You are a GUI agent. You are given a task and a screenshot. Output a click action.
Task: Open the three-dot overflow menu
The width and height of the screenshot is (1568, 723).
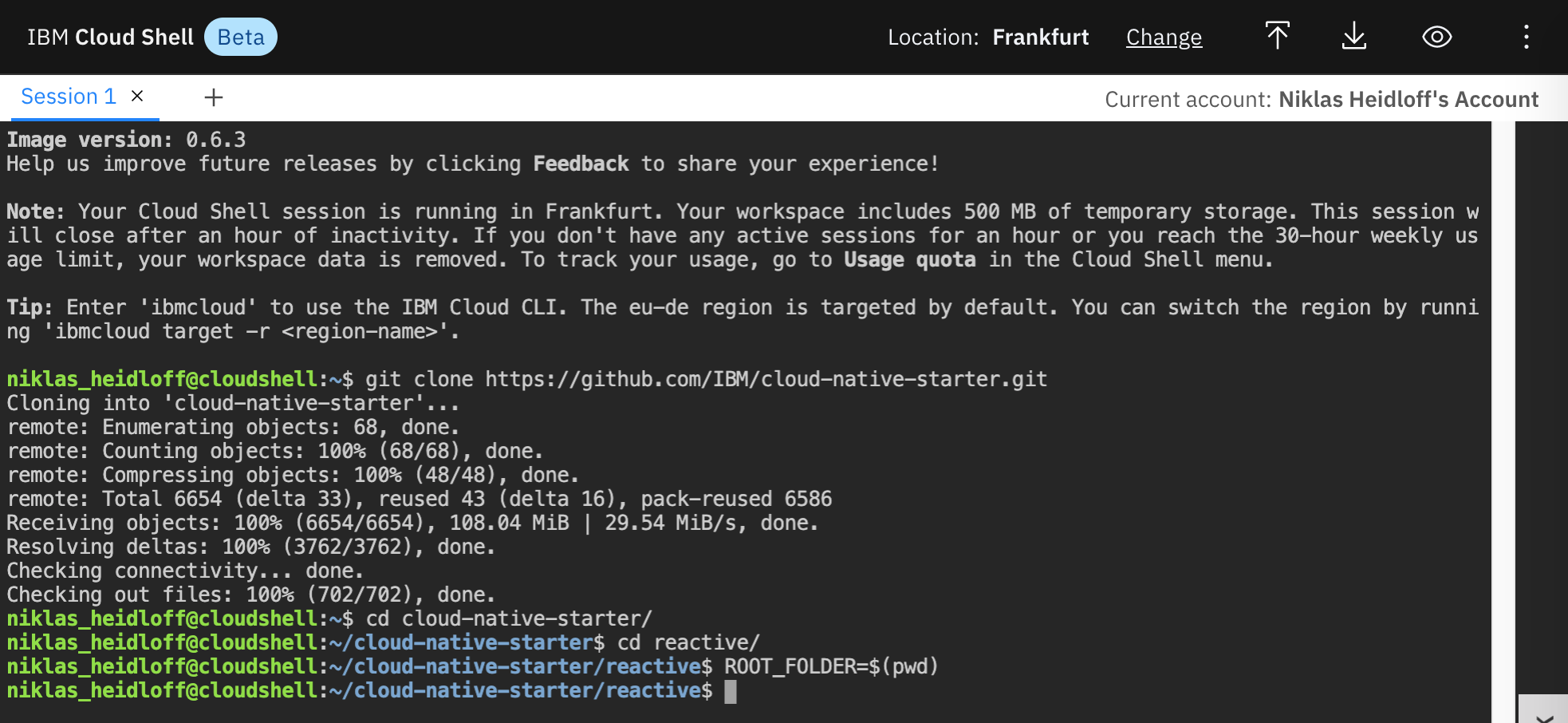pyautogui.click(x=1526, y=37)
